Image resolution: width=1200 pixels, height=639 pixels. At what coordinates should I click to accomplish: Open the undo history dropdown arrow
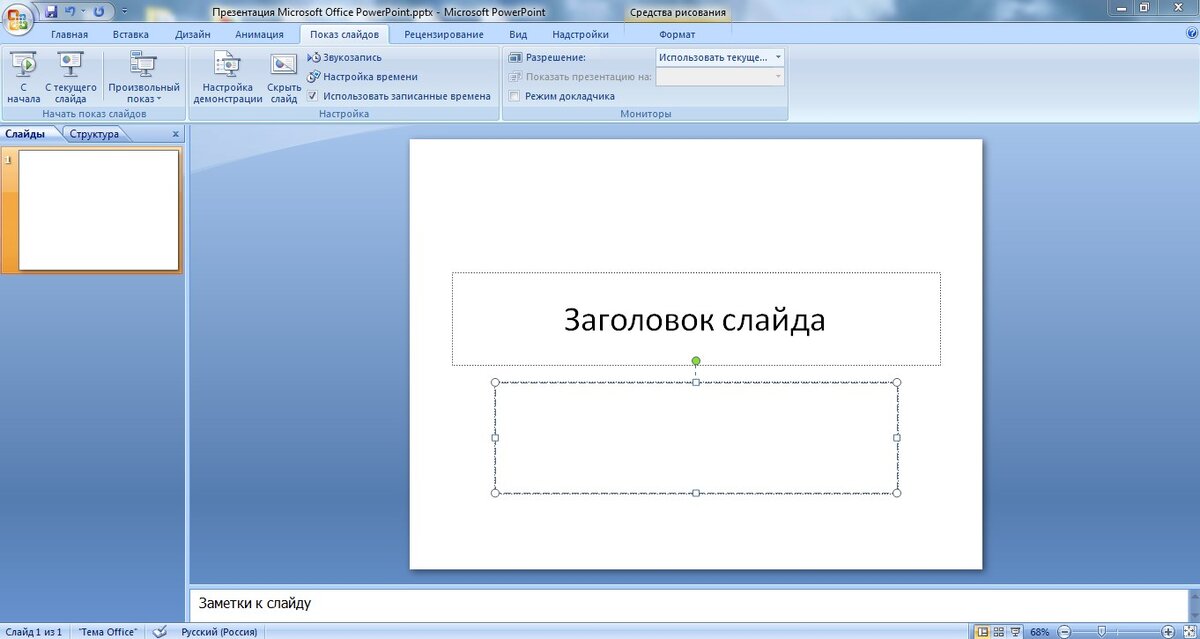tap(82, 11)
